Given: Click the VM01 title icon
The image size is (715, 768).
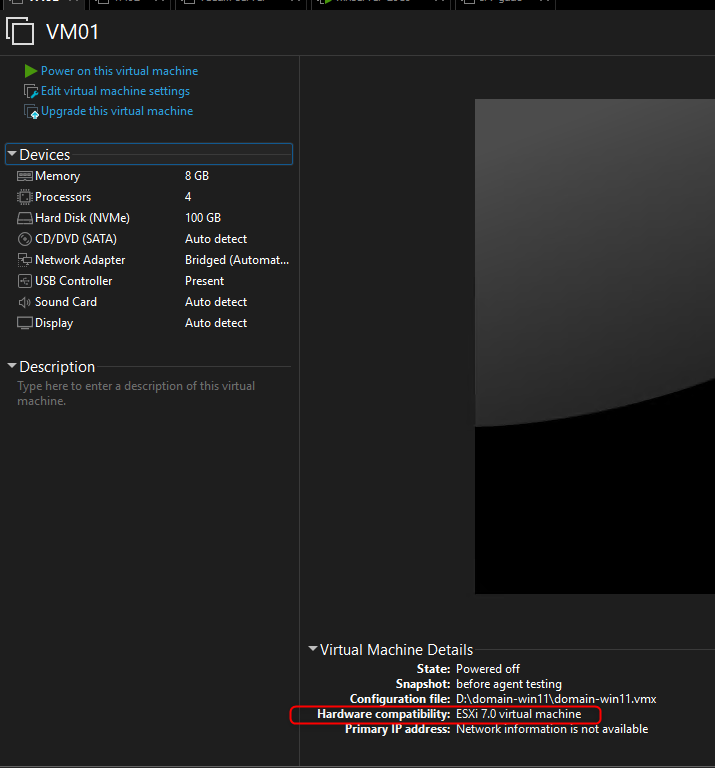Looking at the screenshot, I should click(20, 31).
